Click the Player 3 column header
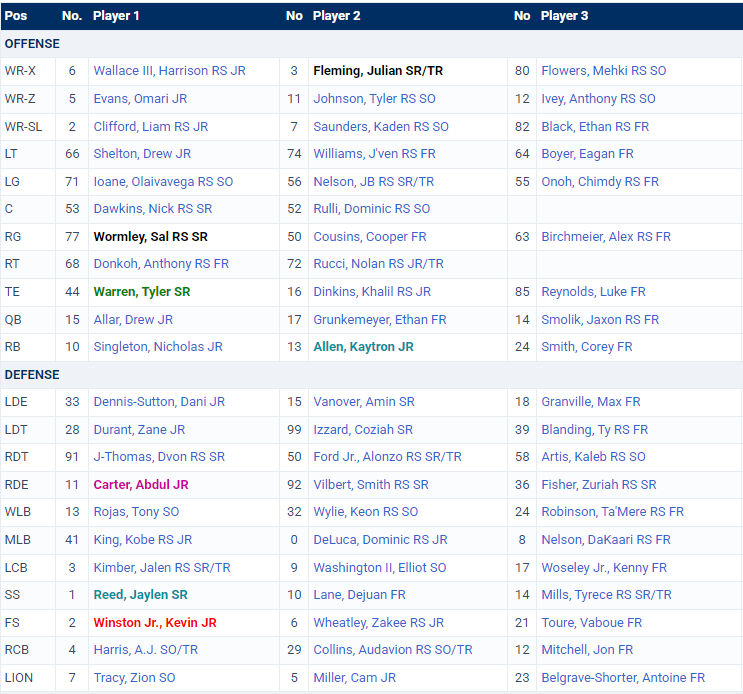Screen dimensions: 743x694 (x=564, y=16)
